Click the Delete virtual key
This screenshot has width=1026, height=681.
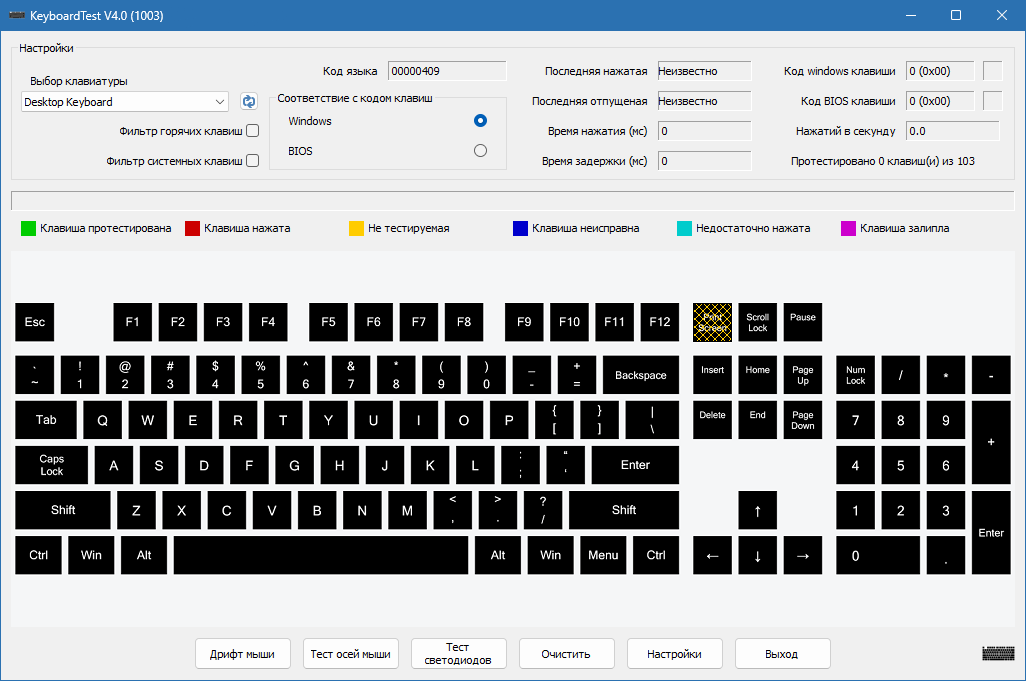tap(712, 420)
